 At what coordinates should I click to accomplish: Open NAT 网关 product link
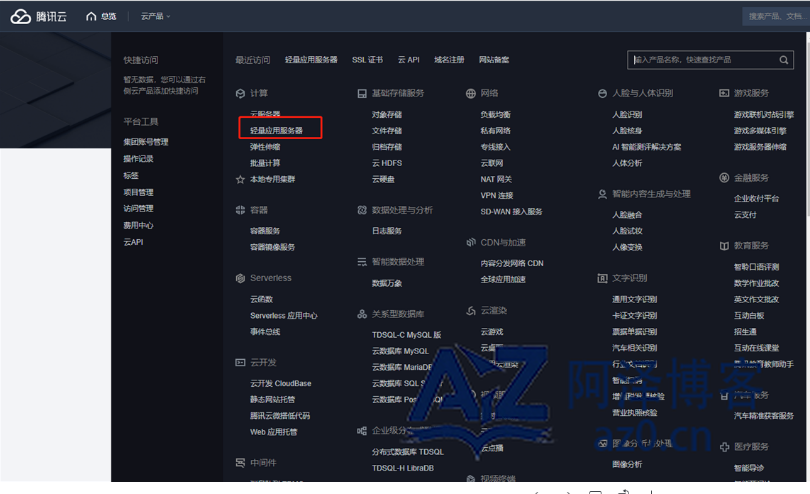[496, 179]
